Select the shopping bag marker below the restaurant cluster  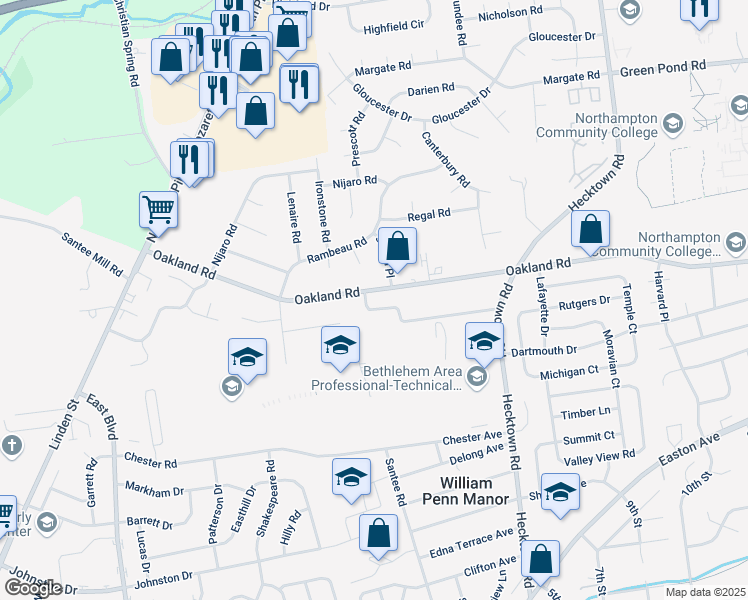pyautogui.click(x=255, y=115)
